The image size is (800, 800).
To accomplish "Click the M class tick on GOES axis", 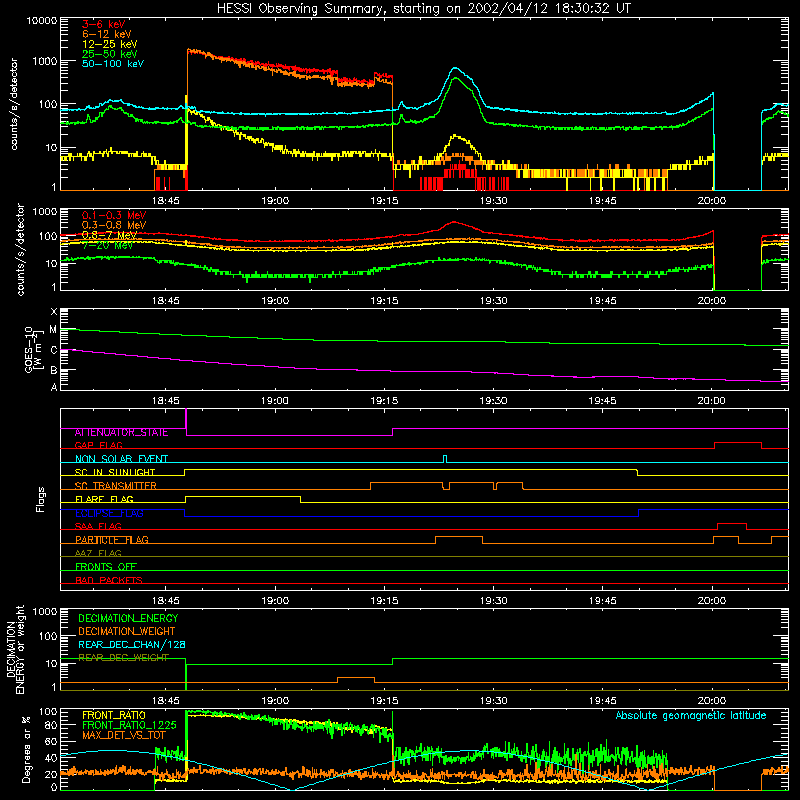I will [x=54, y=330].
